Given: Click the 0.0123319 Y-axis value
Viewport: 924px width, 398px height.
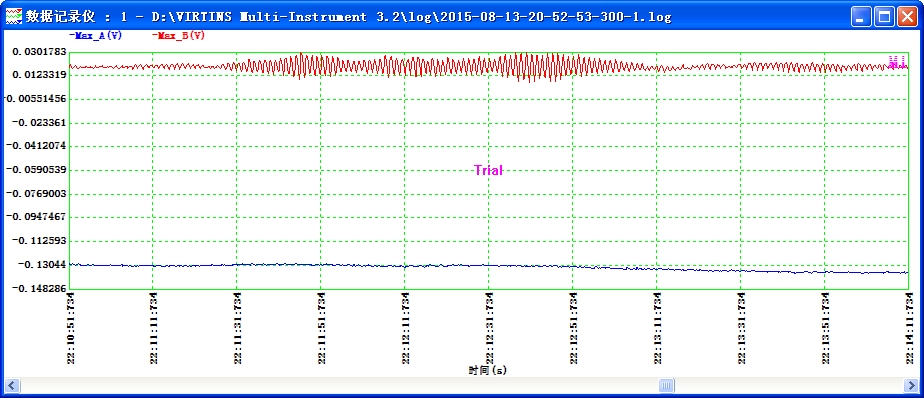Looking at the screenshot, I should 39,75.
